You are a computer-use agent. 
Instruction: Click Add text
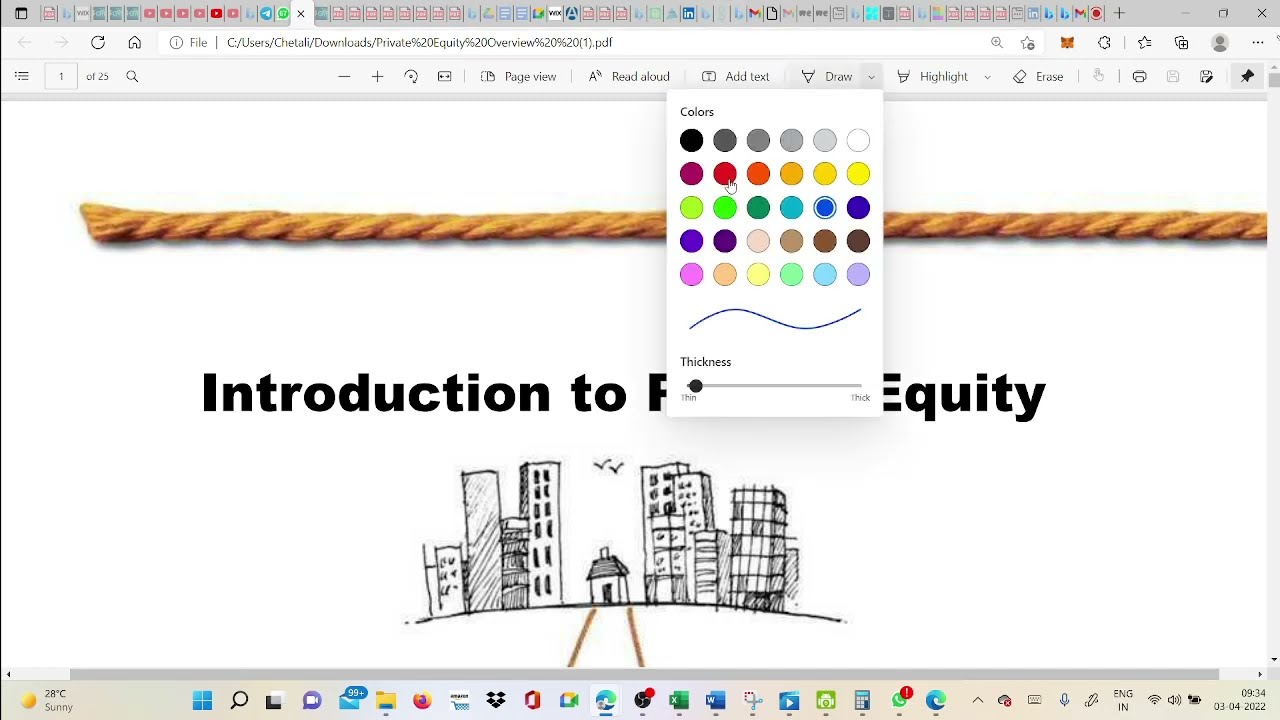click(x=735, y=76)
